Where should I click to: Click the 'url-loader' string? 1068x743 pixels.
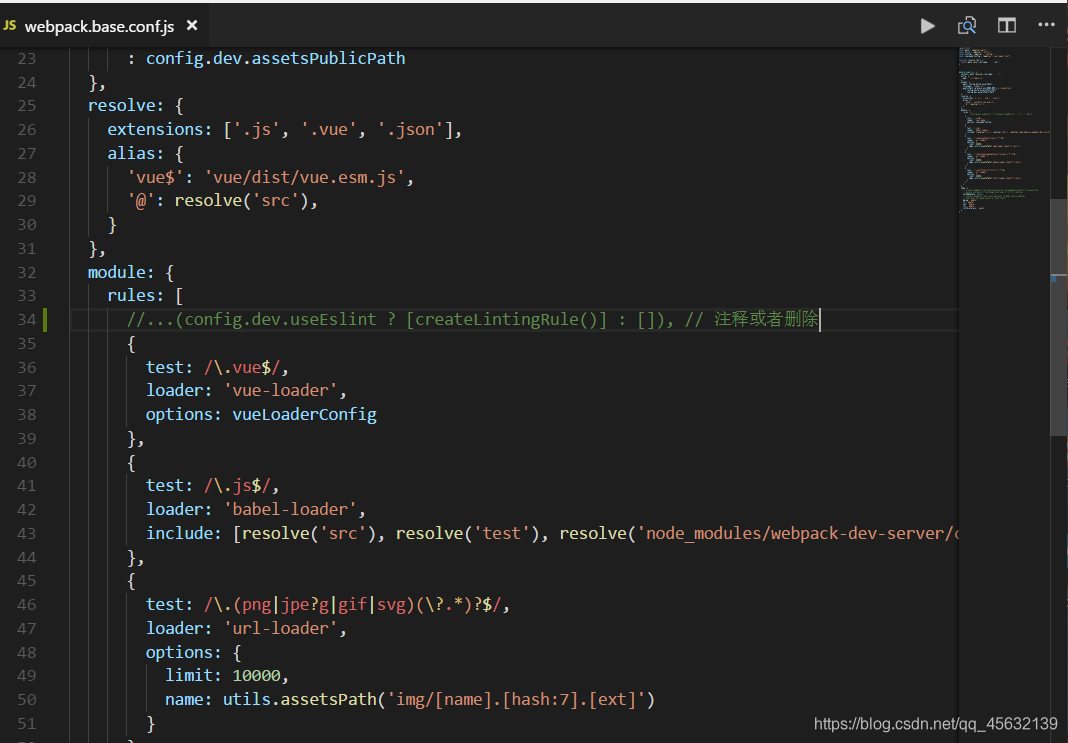click(280, 629)
